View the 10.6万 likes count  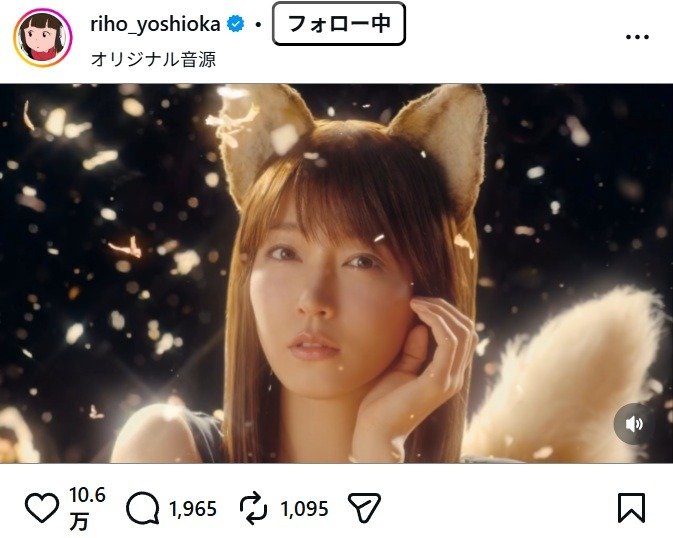(87, 508)
